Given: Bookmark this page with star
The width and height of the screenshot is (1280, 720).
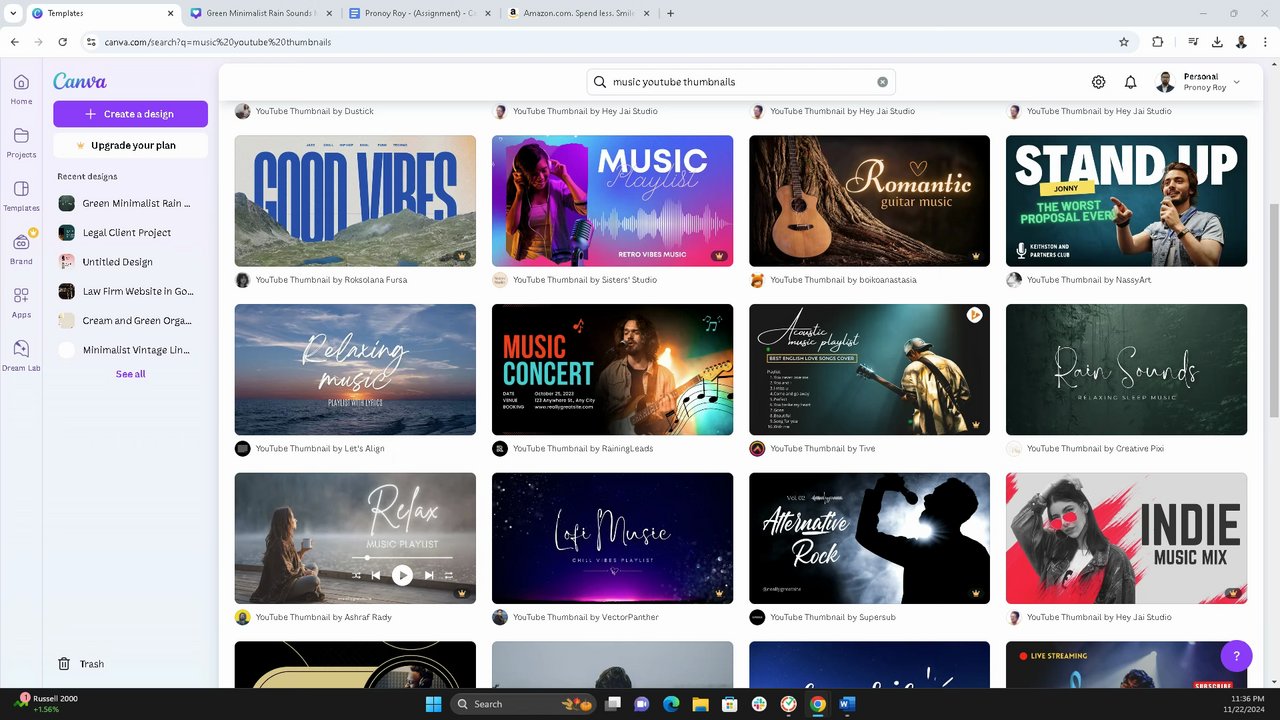Looking at the screenshot, I should click(x=1124, y=42).
